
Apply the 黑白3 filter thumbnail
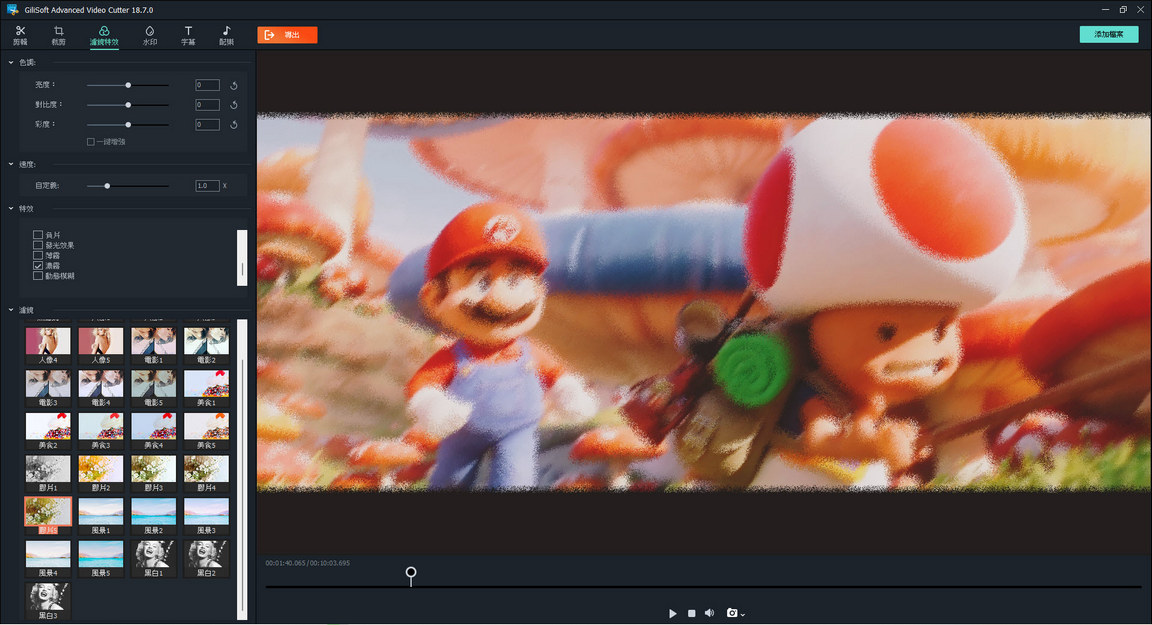click(48, 601)
